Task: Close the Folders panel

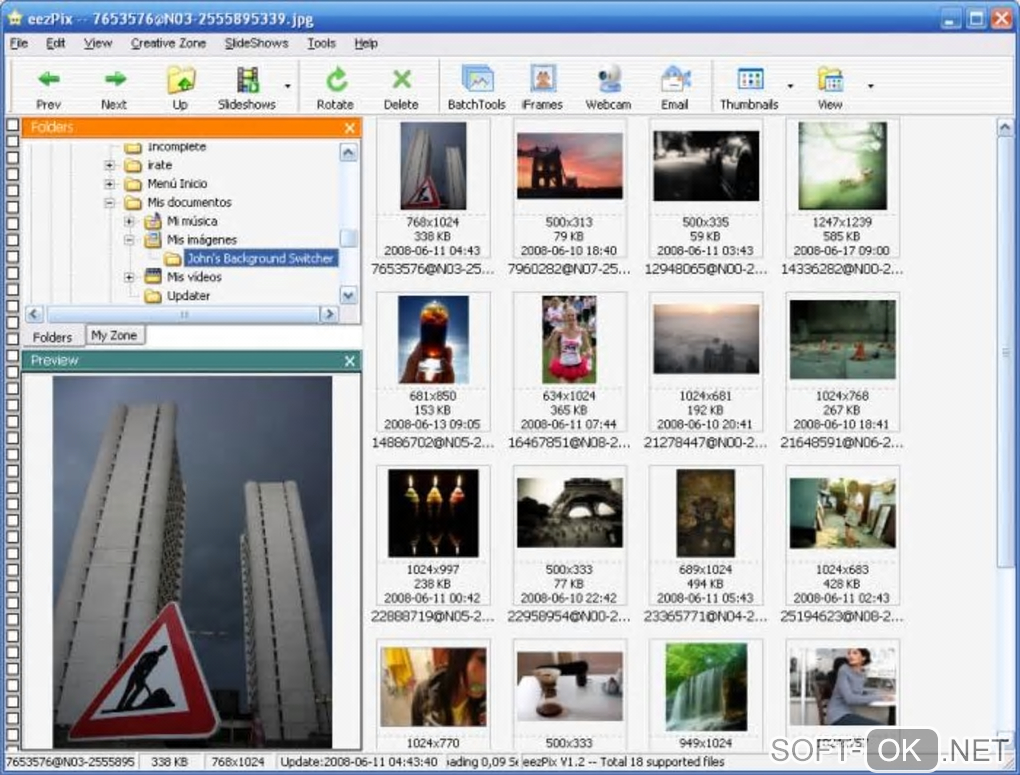Action: tap(349, 128)
